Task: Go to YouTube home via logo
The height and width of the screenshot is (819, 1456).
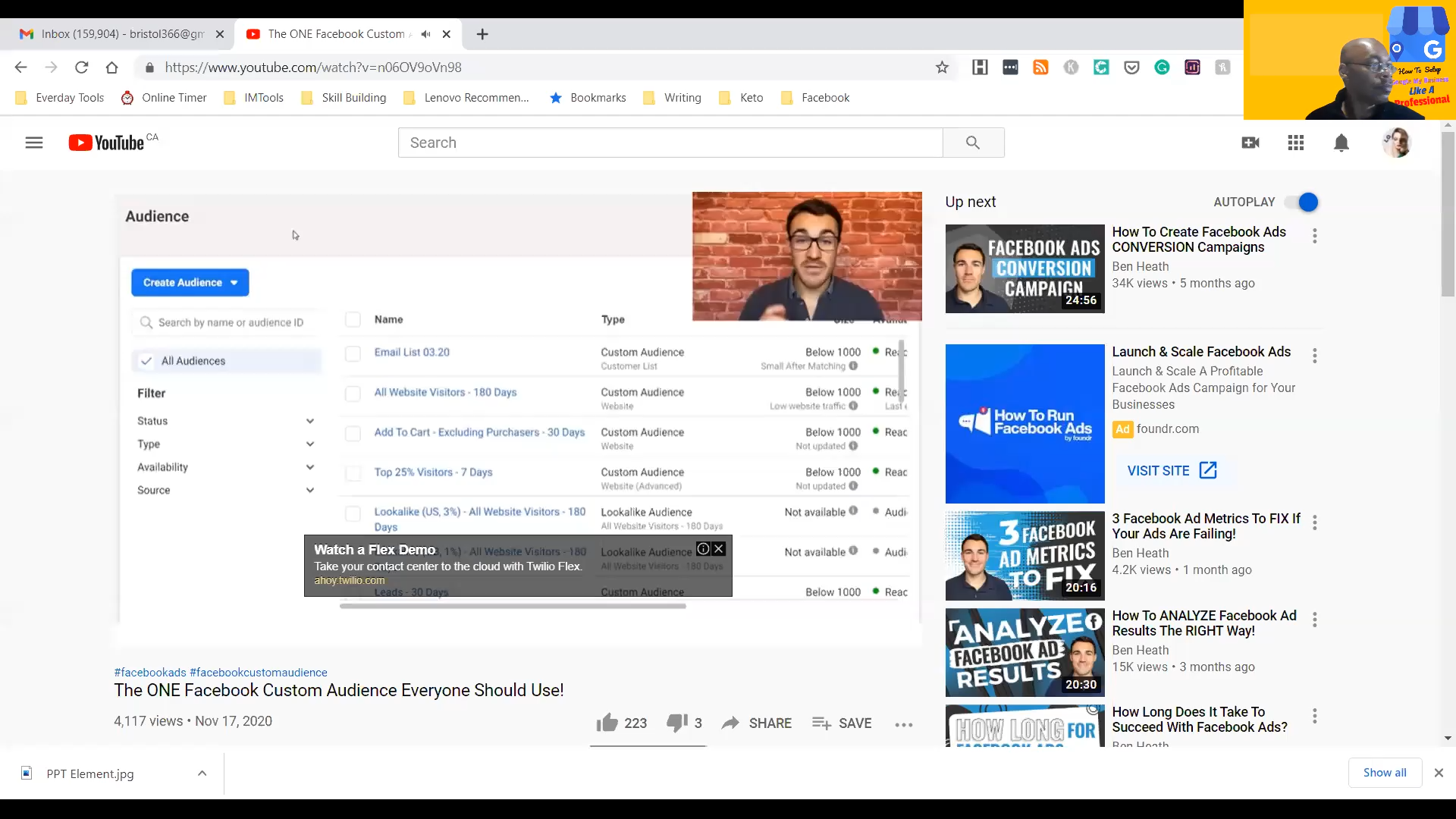Action: point(106,143)
